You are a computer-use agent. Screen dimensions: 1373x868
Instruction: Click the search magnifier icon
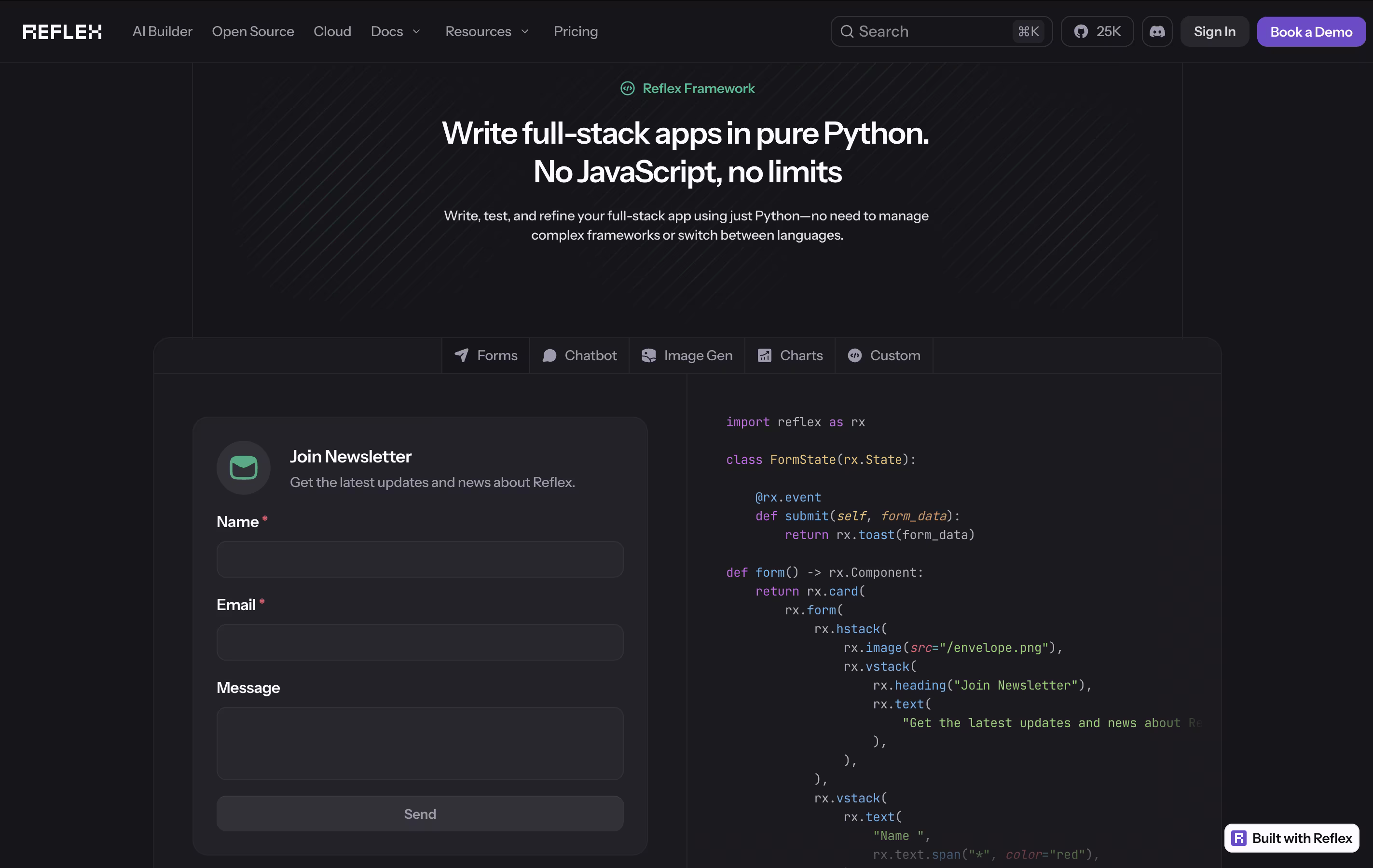[847, 31]
